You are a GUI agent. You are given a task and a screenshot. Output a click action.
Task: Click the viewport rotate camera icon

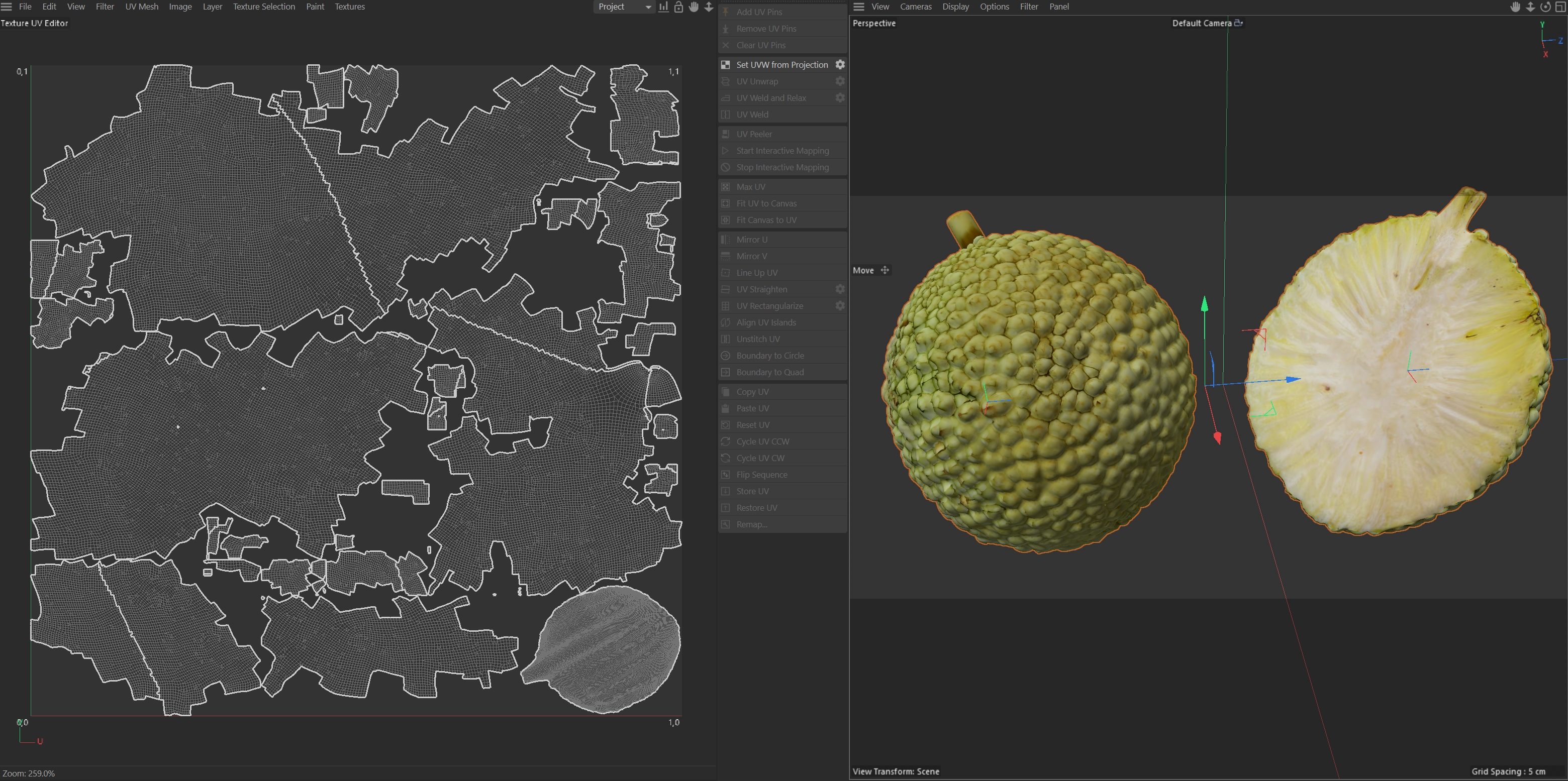(x=1545, y=7)
